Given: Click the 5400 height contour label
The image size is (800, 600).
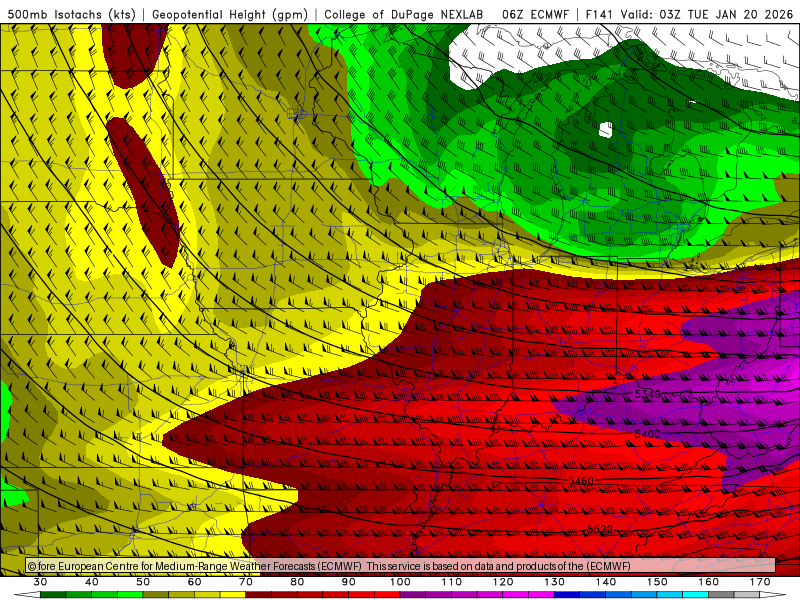Looking at the screenshot, I should [x=647, y=434].
